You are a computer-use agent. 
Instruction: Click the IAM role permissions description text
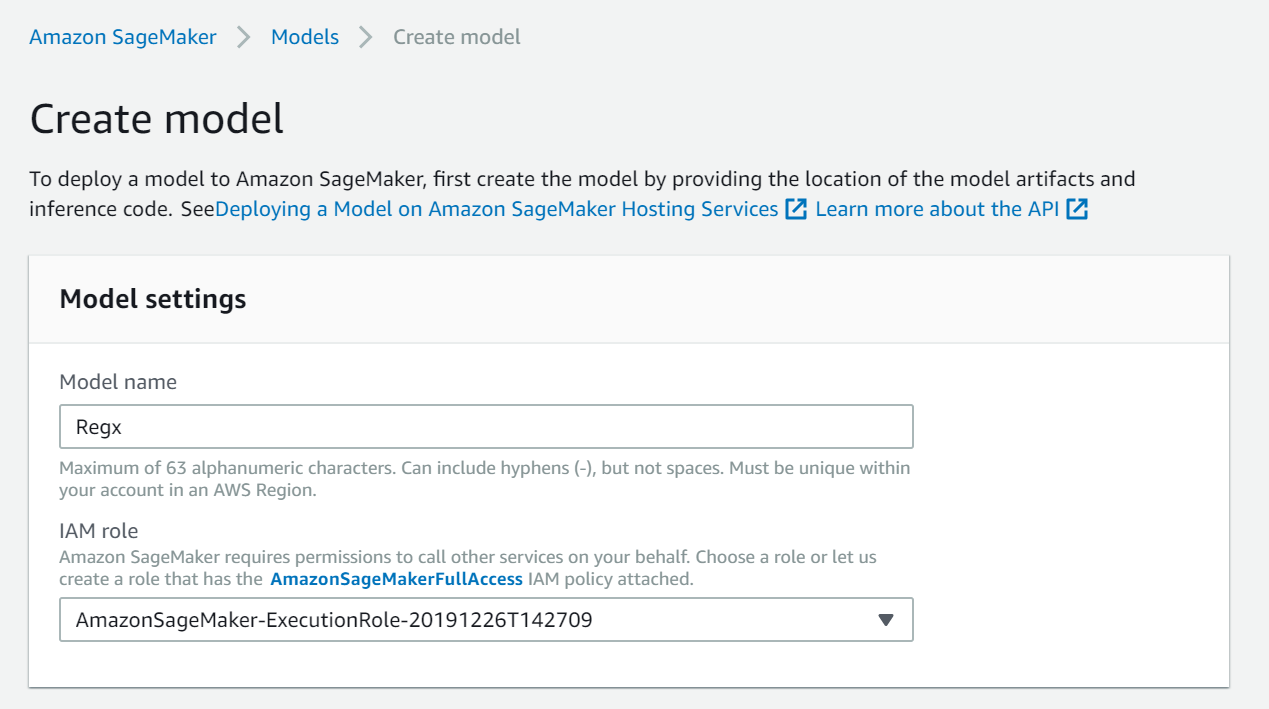click(468, 567)
